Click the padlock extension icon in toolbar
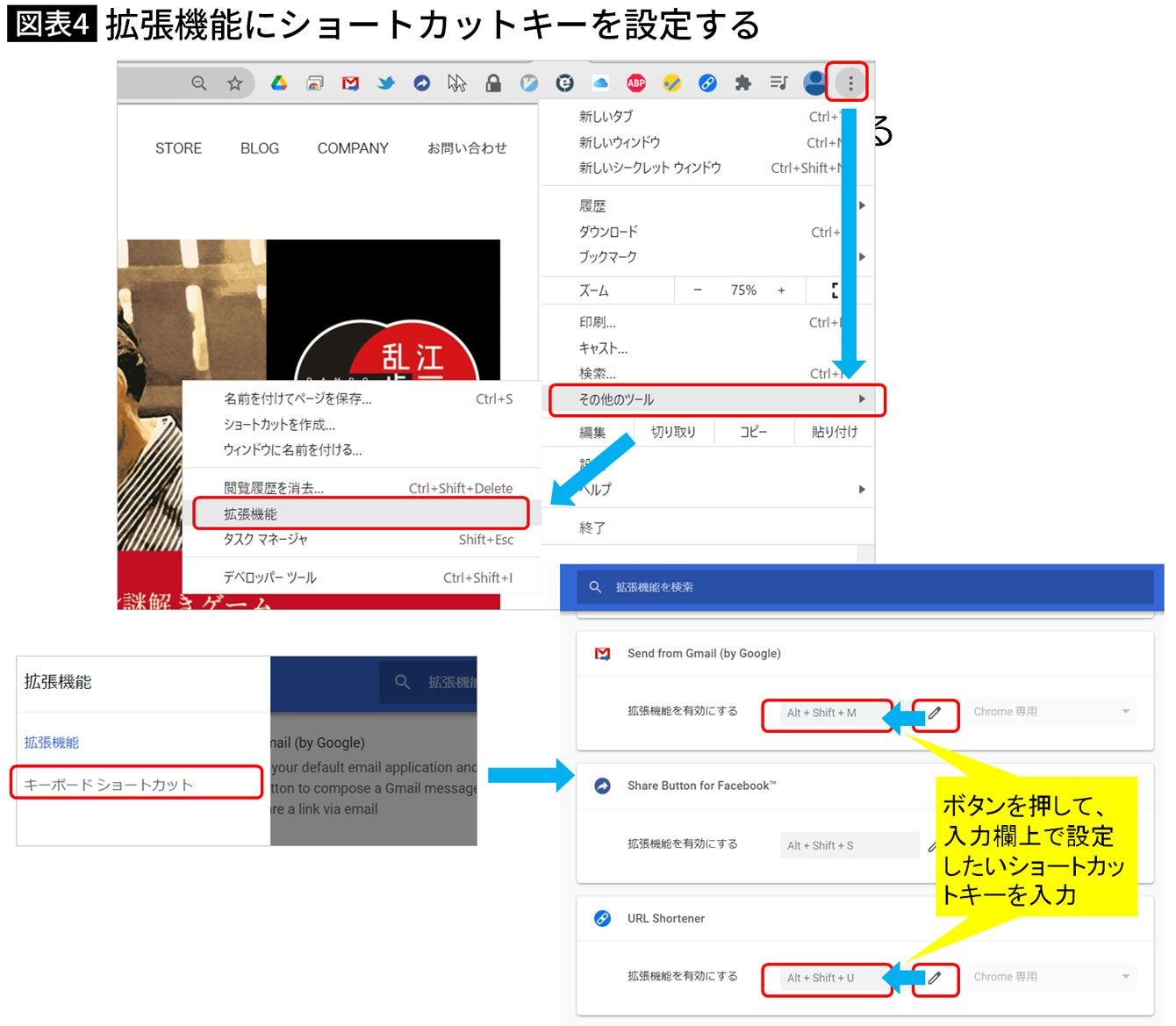This screenshot has width=1176, height=1026. (x=493, y=83)
